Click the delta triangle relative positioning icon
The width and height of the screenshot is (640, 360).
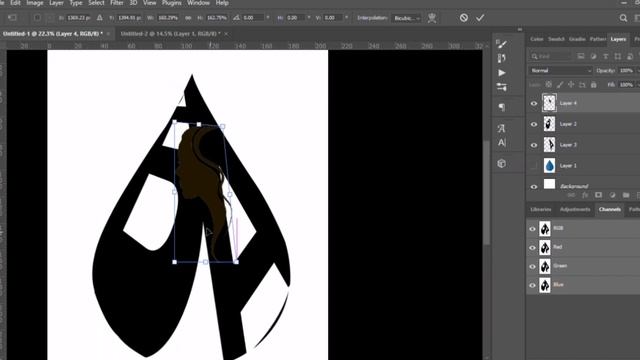pos(100,18)
